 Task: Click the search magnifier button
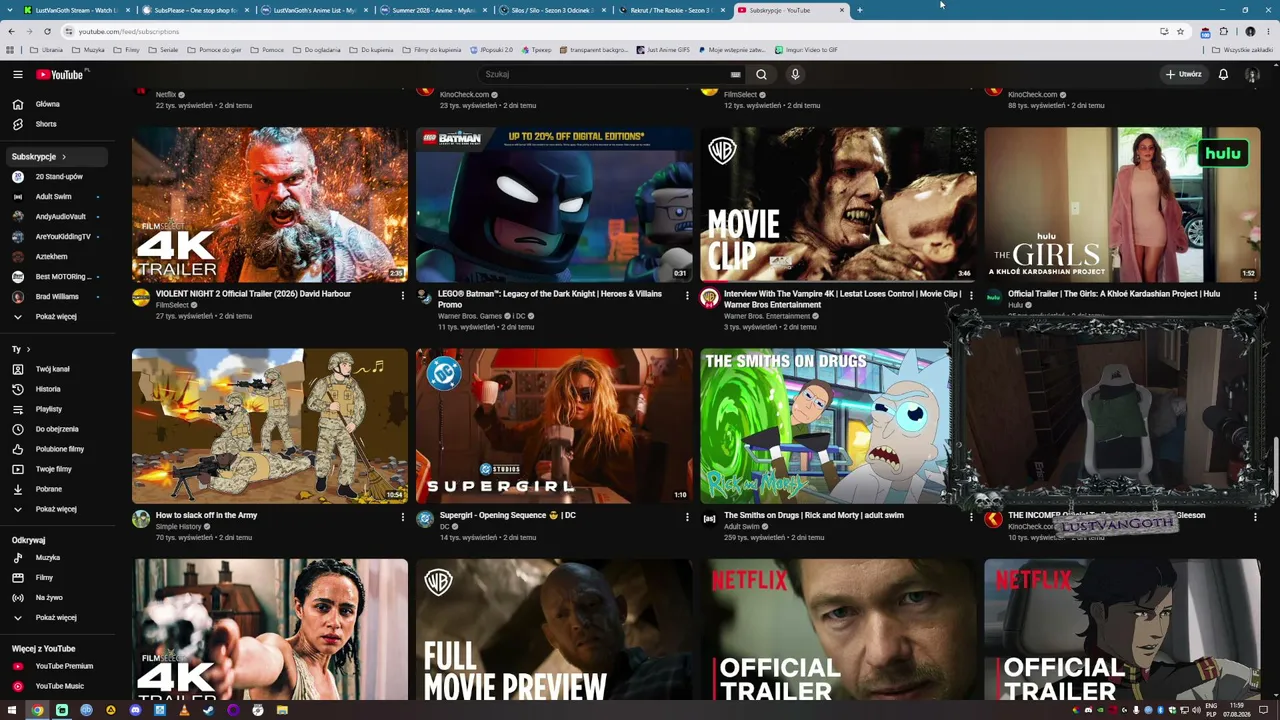(x=761, y=74)
